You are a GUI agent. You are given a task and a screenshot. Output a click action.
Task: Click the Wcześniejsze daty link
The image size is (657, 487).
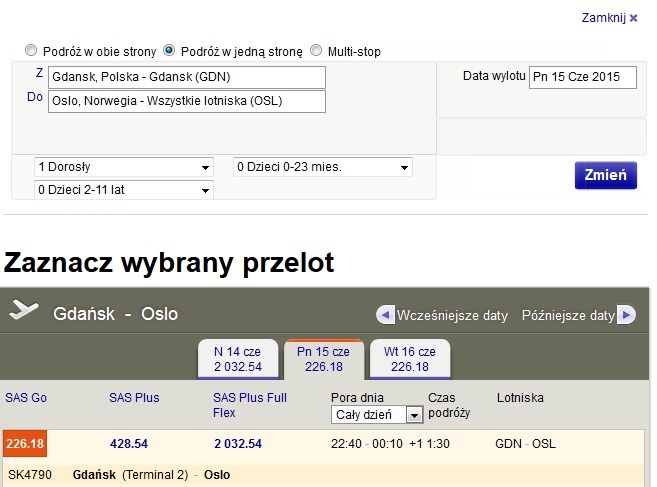coord(452,315)
